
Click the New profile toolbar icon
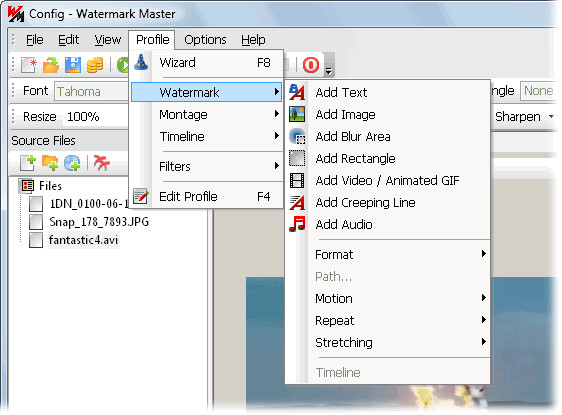(x=29, y=65)
